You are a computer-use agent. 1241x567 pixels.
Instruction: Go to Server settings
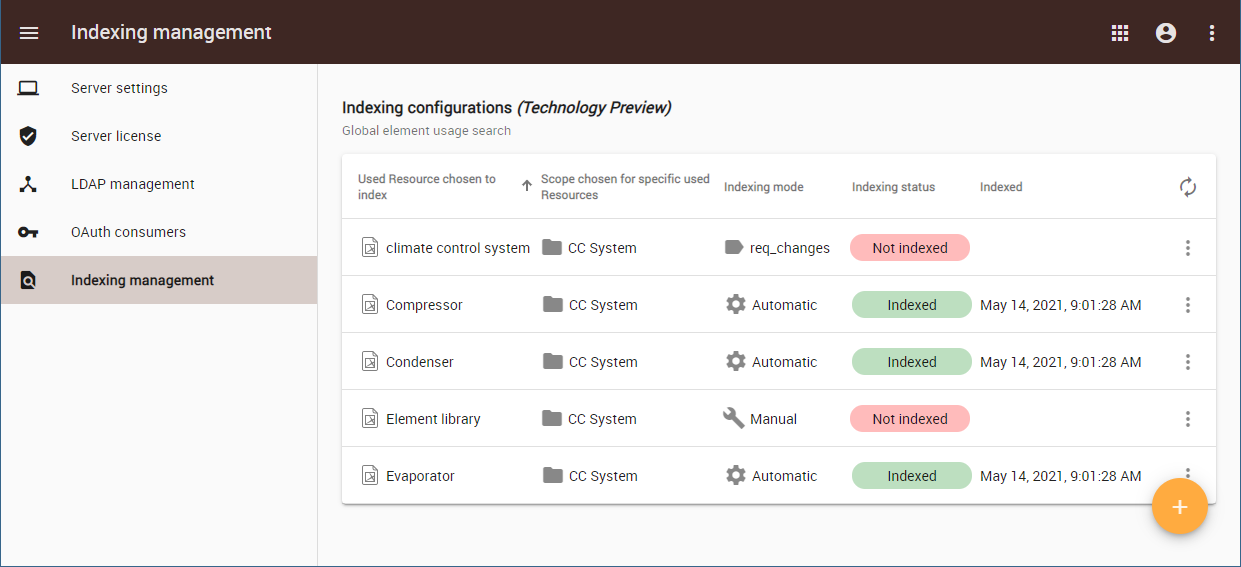[x=119, y=88]
